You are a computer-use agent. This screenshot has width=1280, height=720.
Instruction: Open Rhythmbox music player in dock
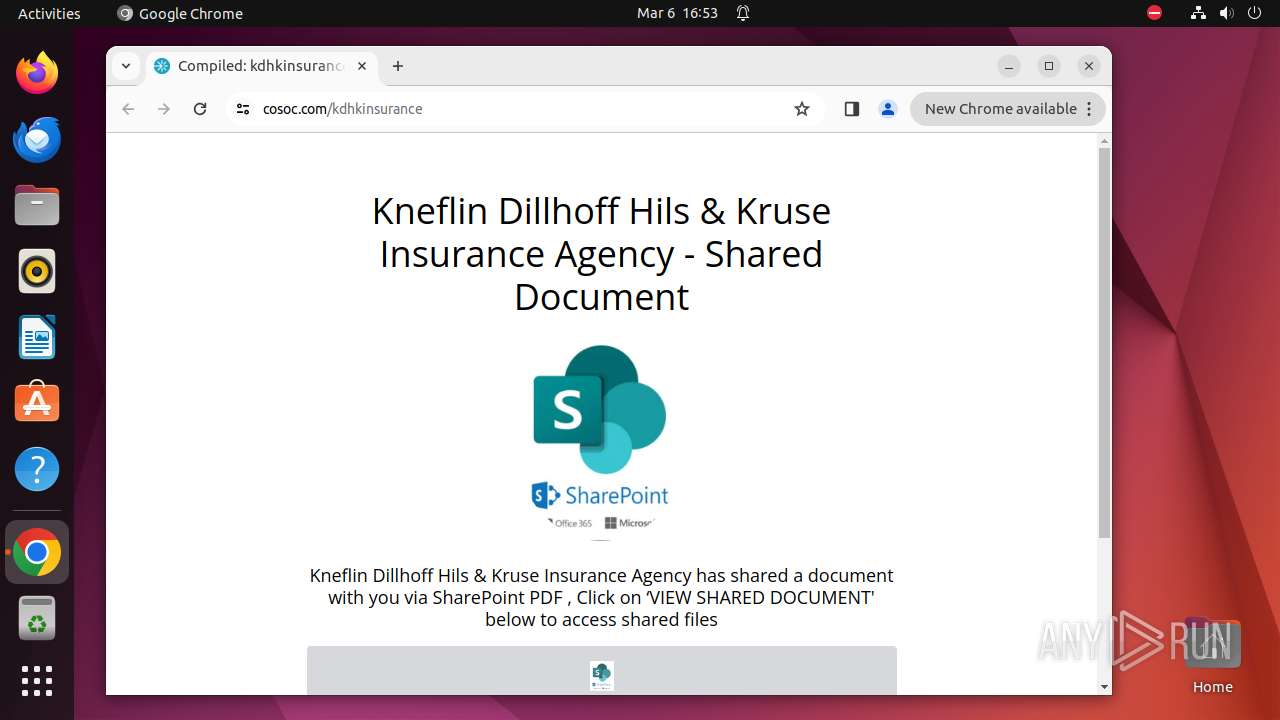[37, 271]
